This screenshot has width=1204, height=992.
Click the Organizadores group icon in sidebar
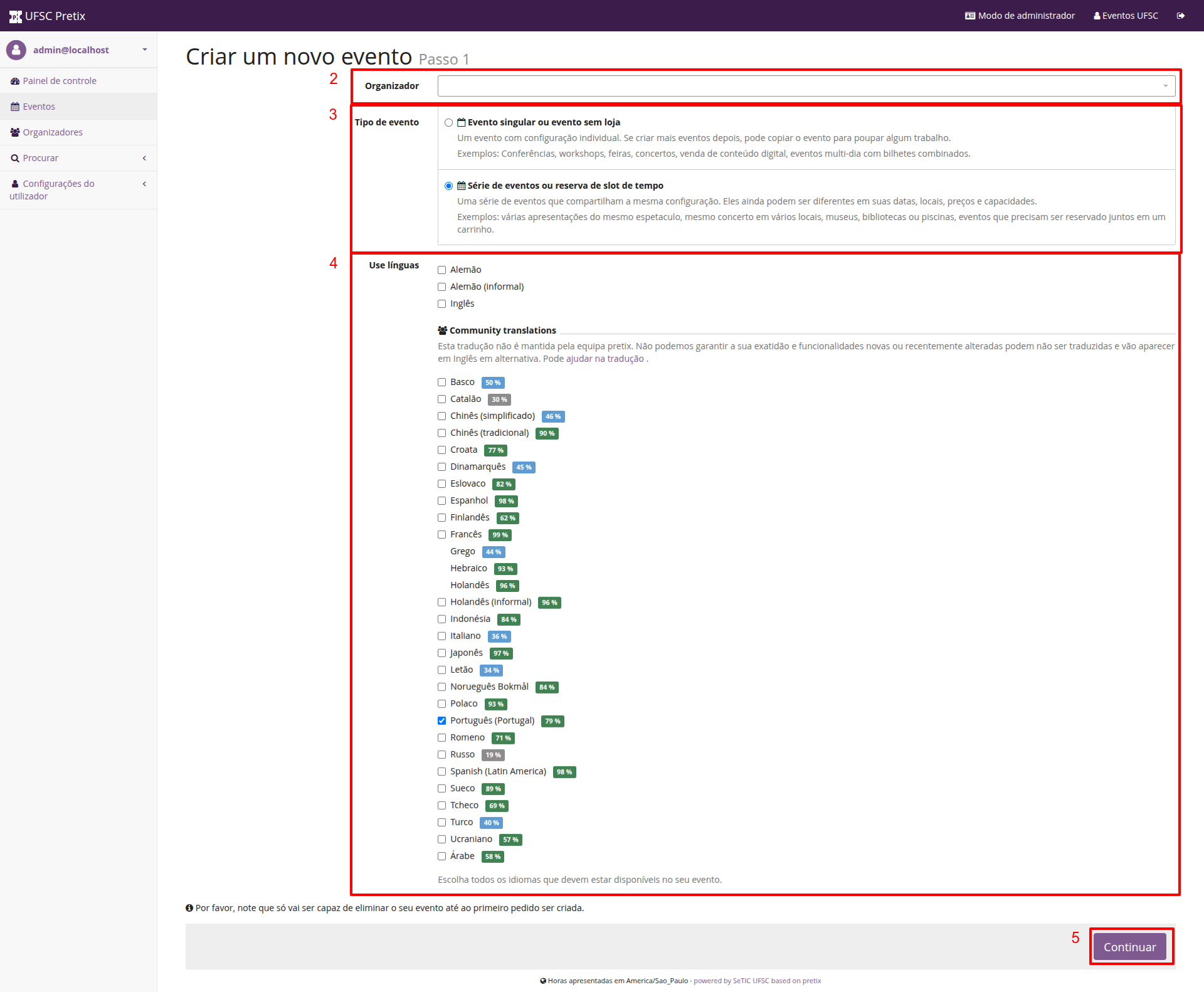[15, 132]
